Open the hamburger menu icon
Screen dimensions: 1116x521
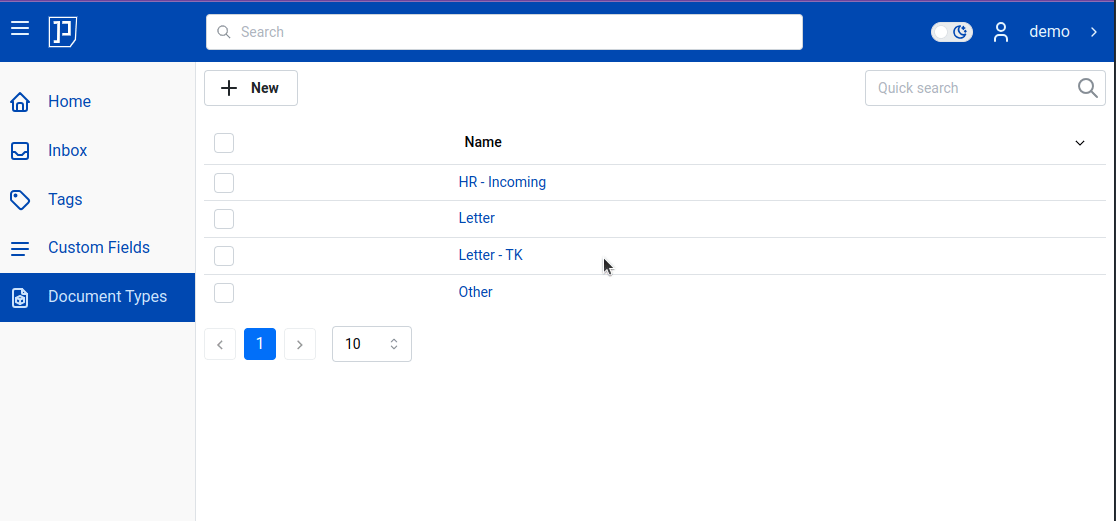click(20, 28)
